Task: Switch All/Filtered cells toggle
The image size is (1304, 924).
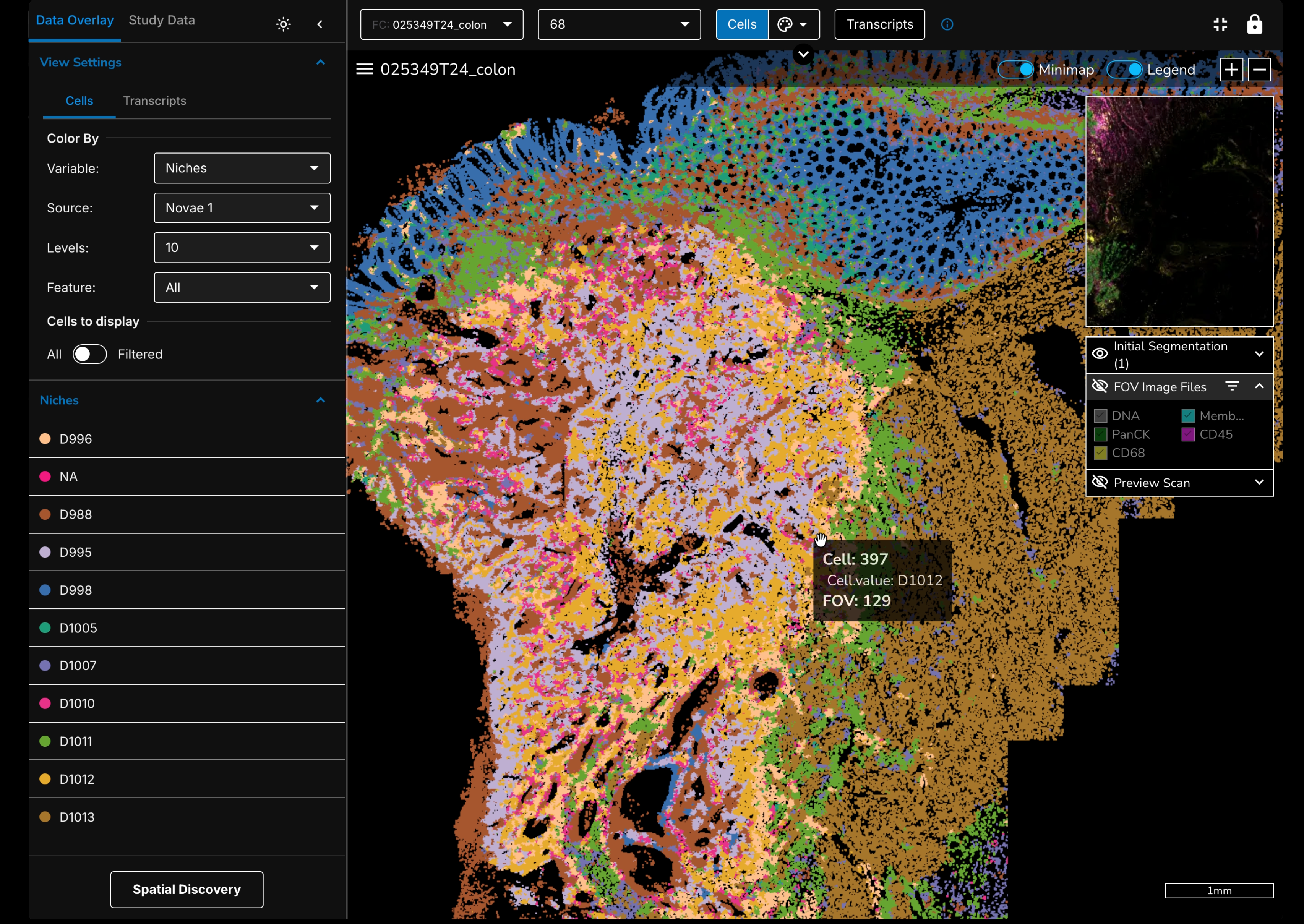Action: click(x=89, y=354)
